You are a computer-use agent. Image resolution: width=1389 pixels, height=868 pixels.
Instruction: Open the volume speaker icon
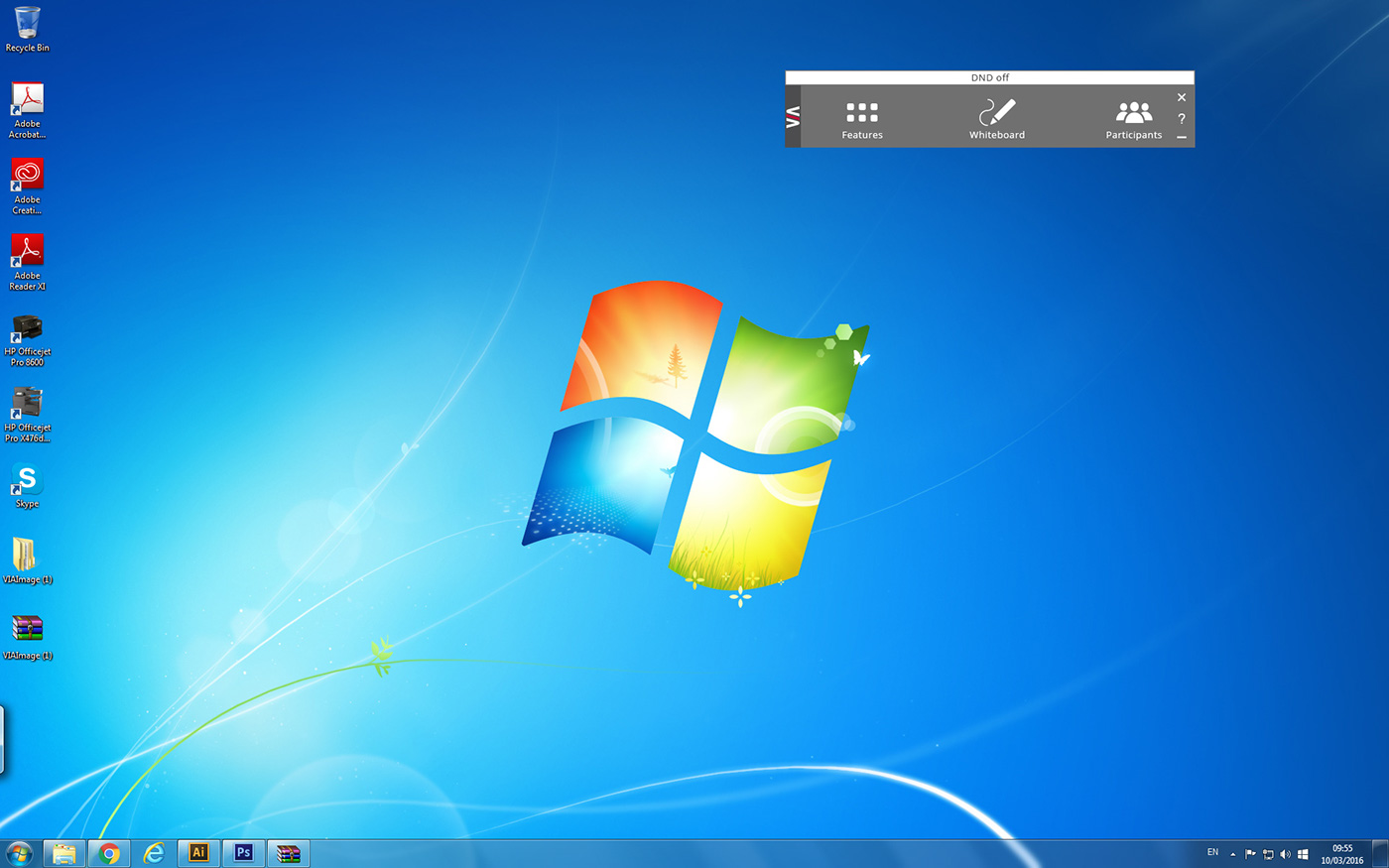(x=1285, y=854)
